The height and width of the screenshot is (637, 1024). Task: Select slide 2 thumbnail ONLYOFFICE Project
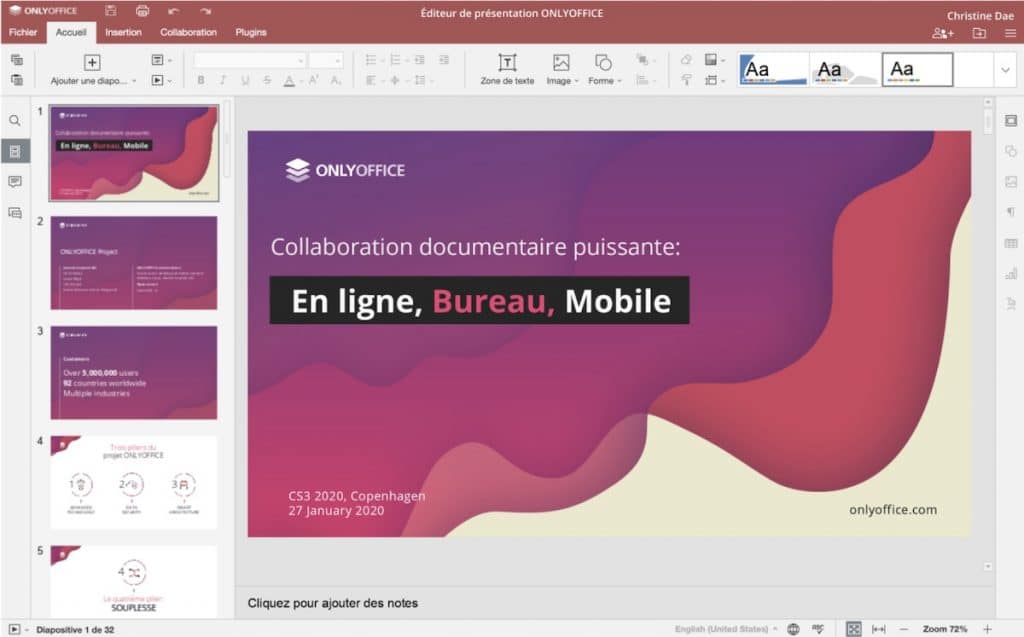pyautogui.click(x=134, y=263)
